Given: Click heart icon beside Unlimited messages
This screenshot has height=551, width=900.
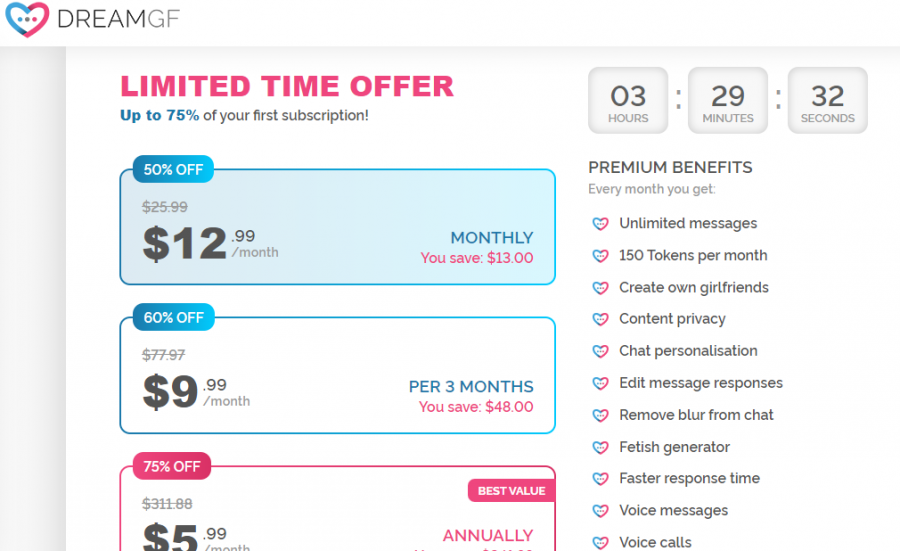Looking at the screenshot, I should (x=600, y=224).
